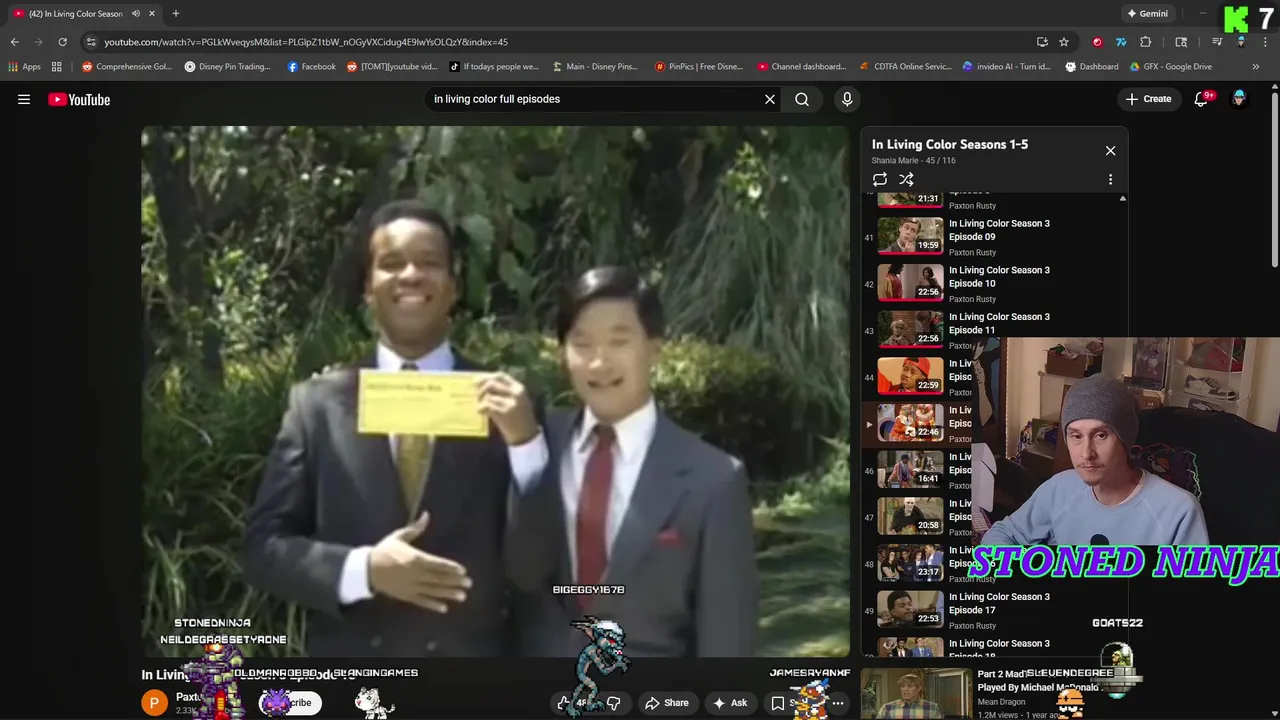Viewport: 1280px width, 720px height.
Task: Click the page vertical scrollbar
Action: pos(1274,180)
